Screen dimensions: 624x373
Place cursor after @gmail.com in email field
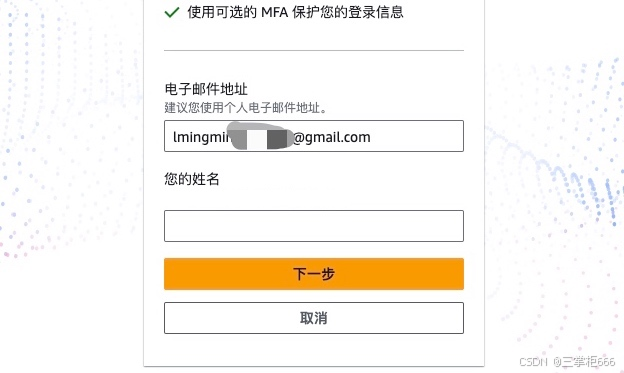(372, 137)
